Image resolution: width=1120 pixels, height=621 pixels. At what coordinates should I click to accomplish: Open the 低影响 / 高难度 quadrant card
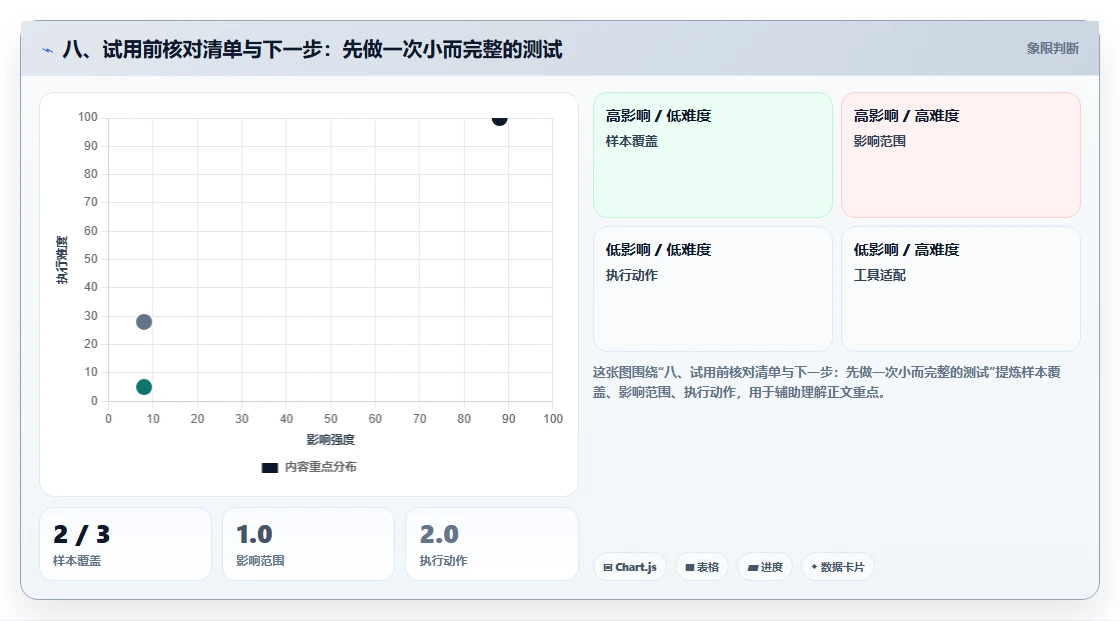click(961, 289)
